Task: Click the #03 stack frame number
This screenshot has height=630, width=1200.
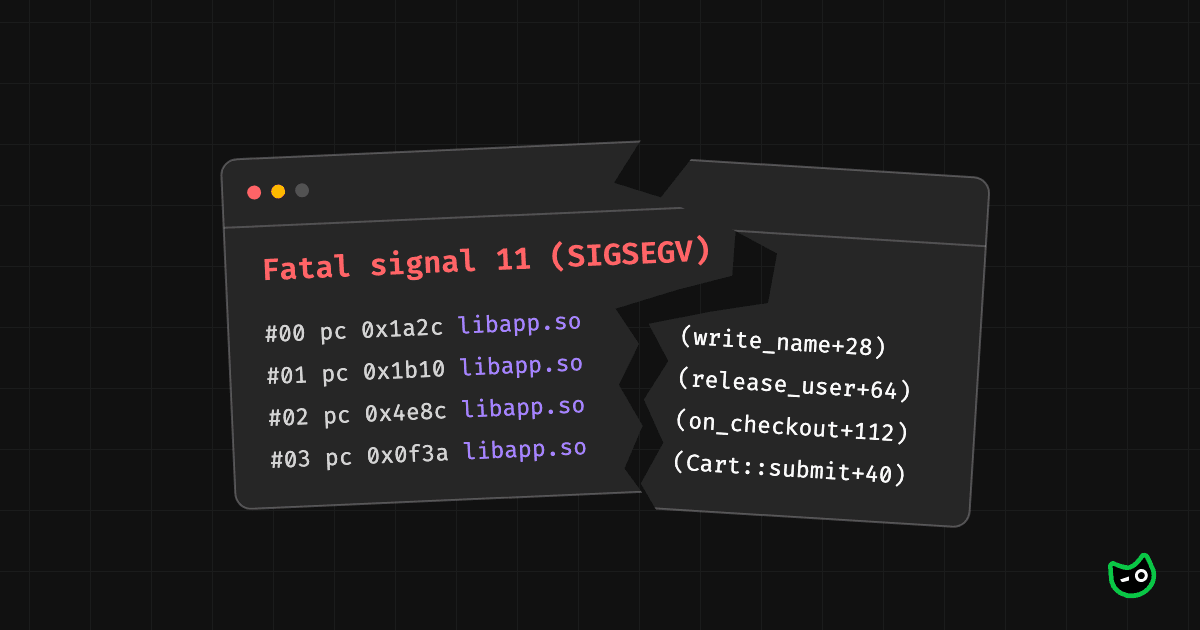Action: 291,459
